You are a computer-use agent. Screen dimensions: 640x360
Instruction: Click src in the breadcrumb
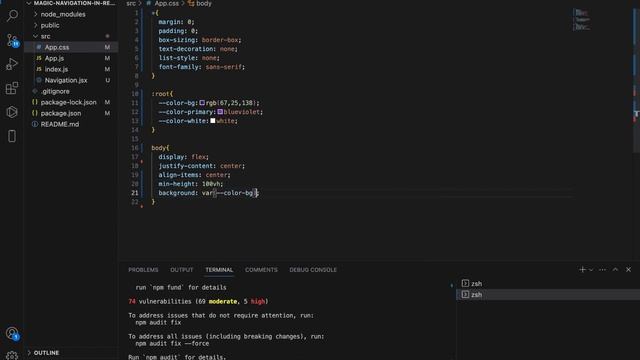pyautogui.click(x=131, y=3)
